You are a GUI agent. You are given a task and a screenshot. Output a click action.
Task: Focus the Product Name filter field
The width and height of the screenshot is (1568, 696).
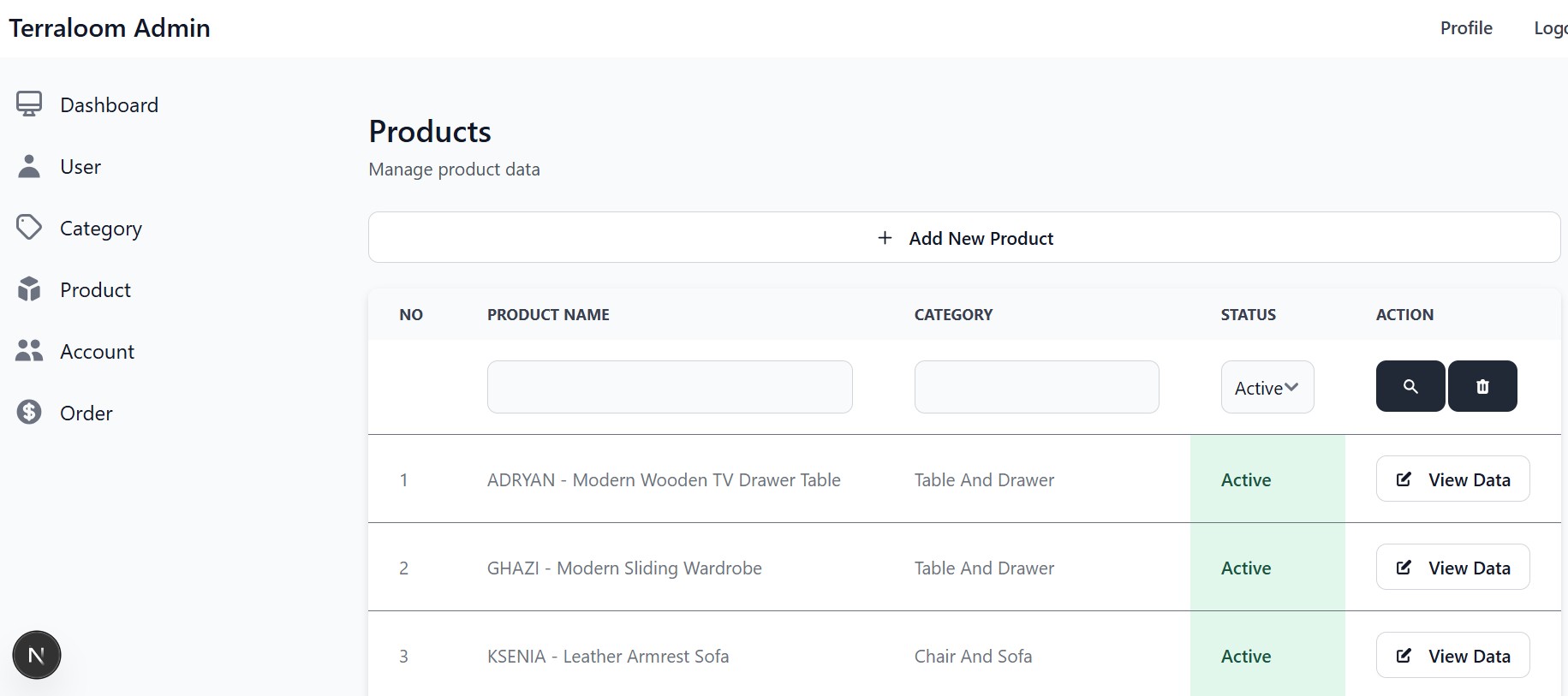pyautogui.click(x=669, y=387)
